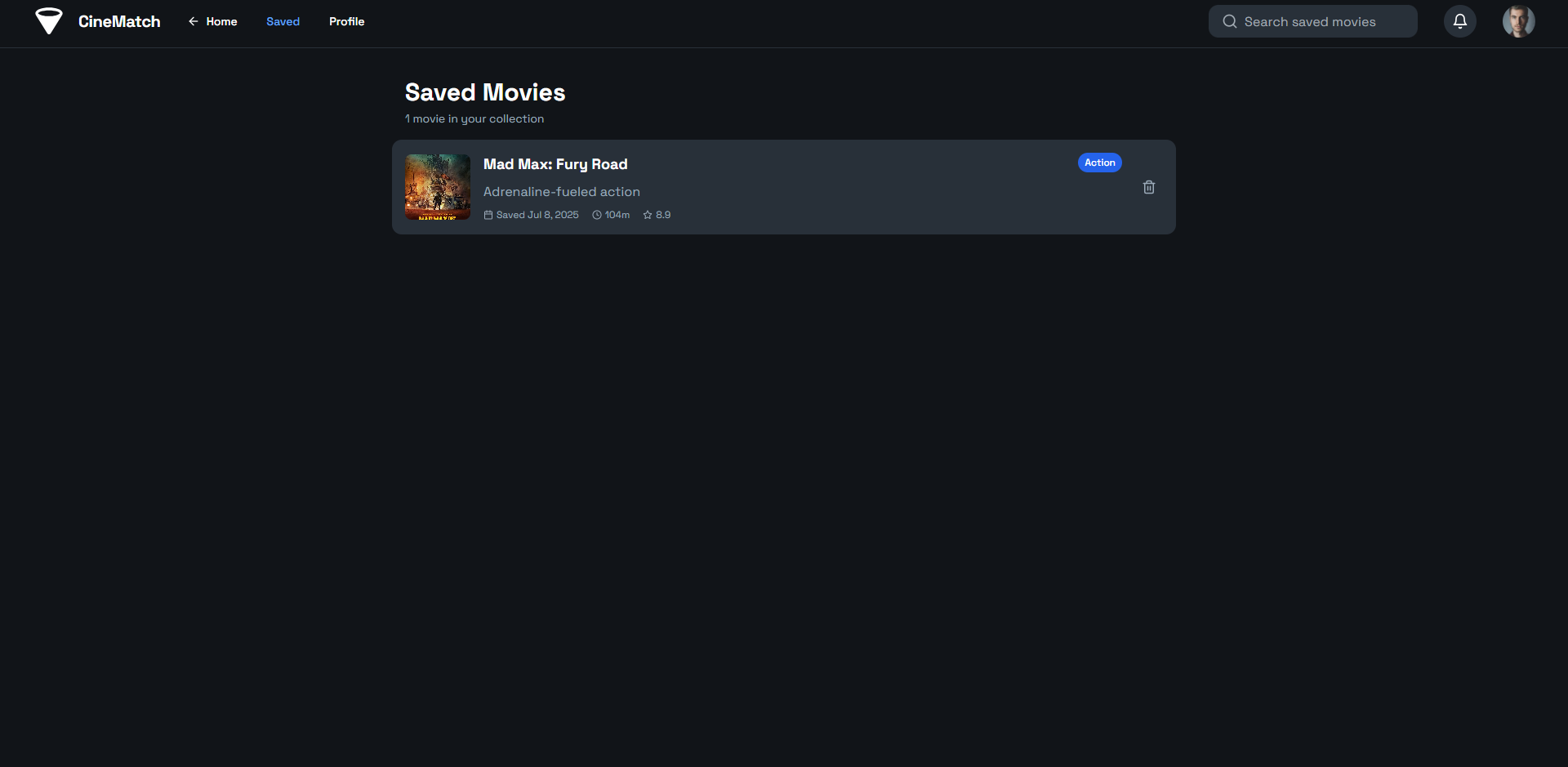Click the clock icon showing runtime
Viewport: 1568px width, 767px height.
point(596,214)
